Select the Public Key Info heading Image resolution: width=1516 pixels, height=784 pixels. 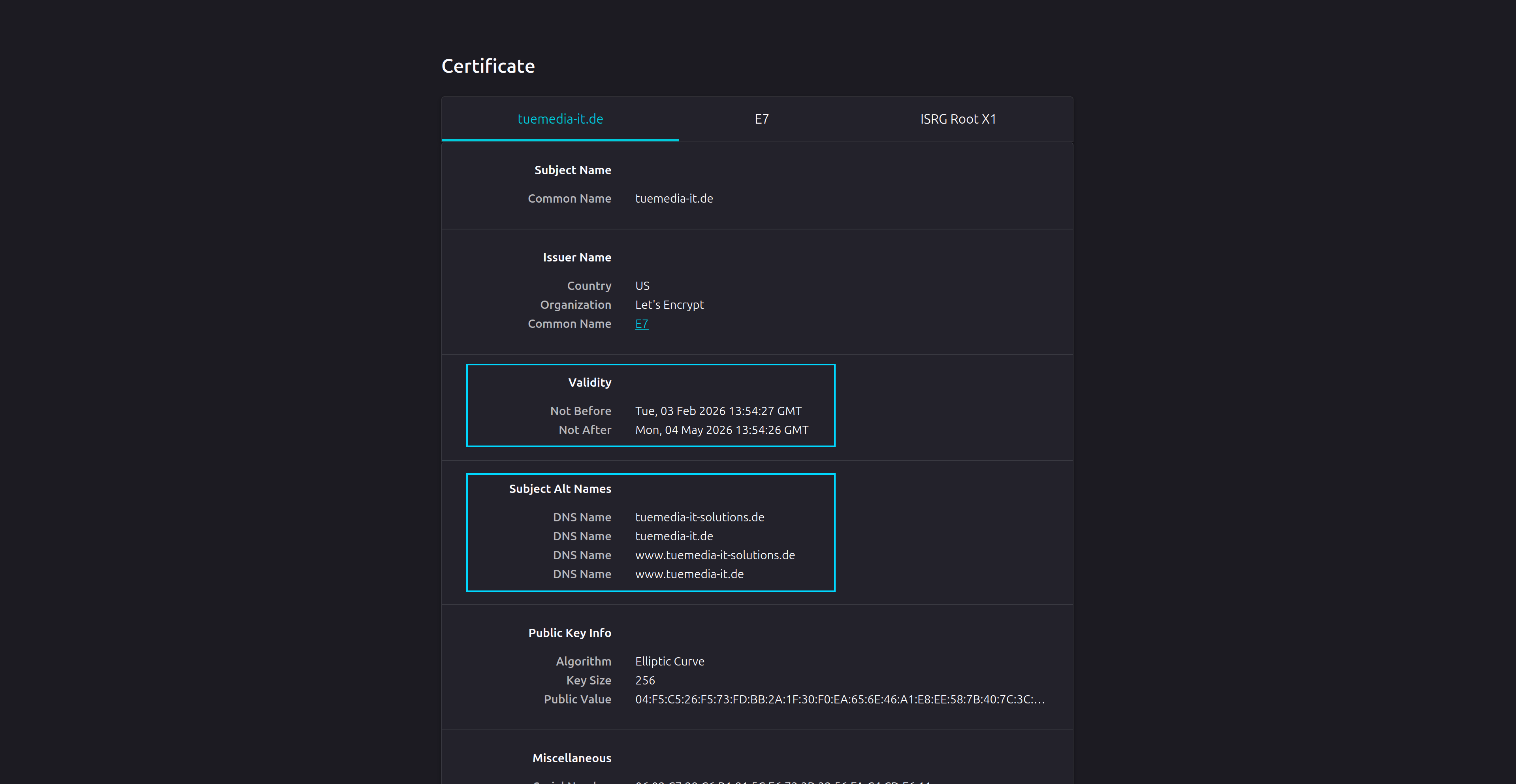tap(570, 633)
